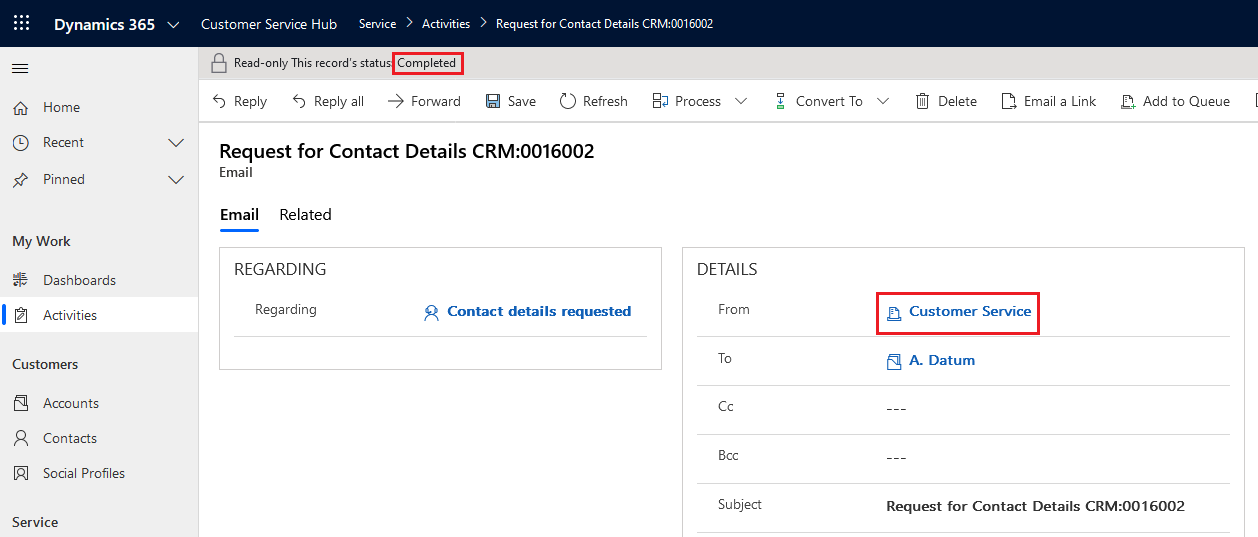
Task: Select the Email tab
Action: tap(239, 214)
